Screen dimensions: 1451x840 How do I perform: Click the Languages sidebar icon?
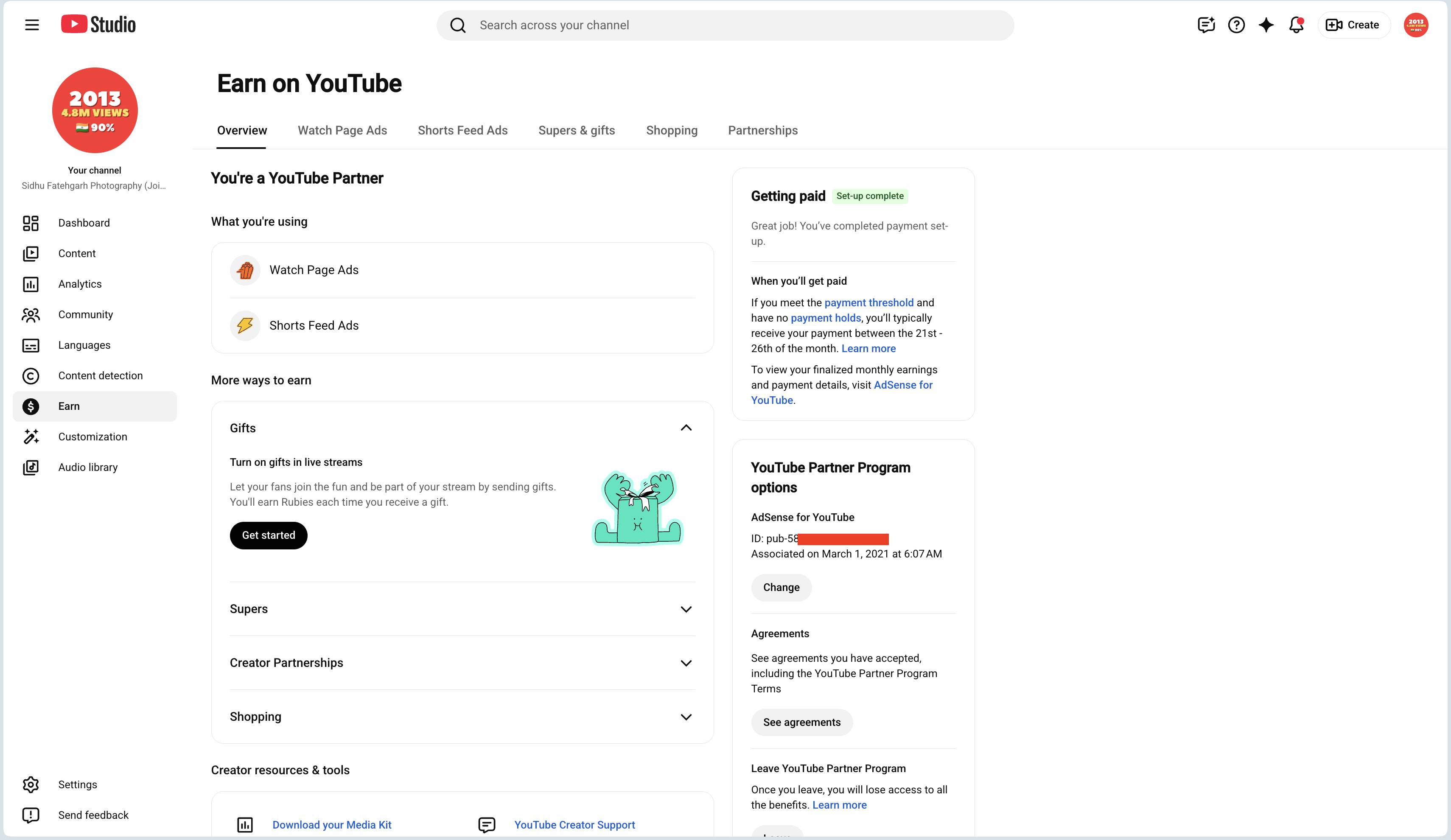coord(31,345)
